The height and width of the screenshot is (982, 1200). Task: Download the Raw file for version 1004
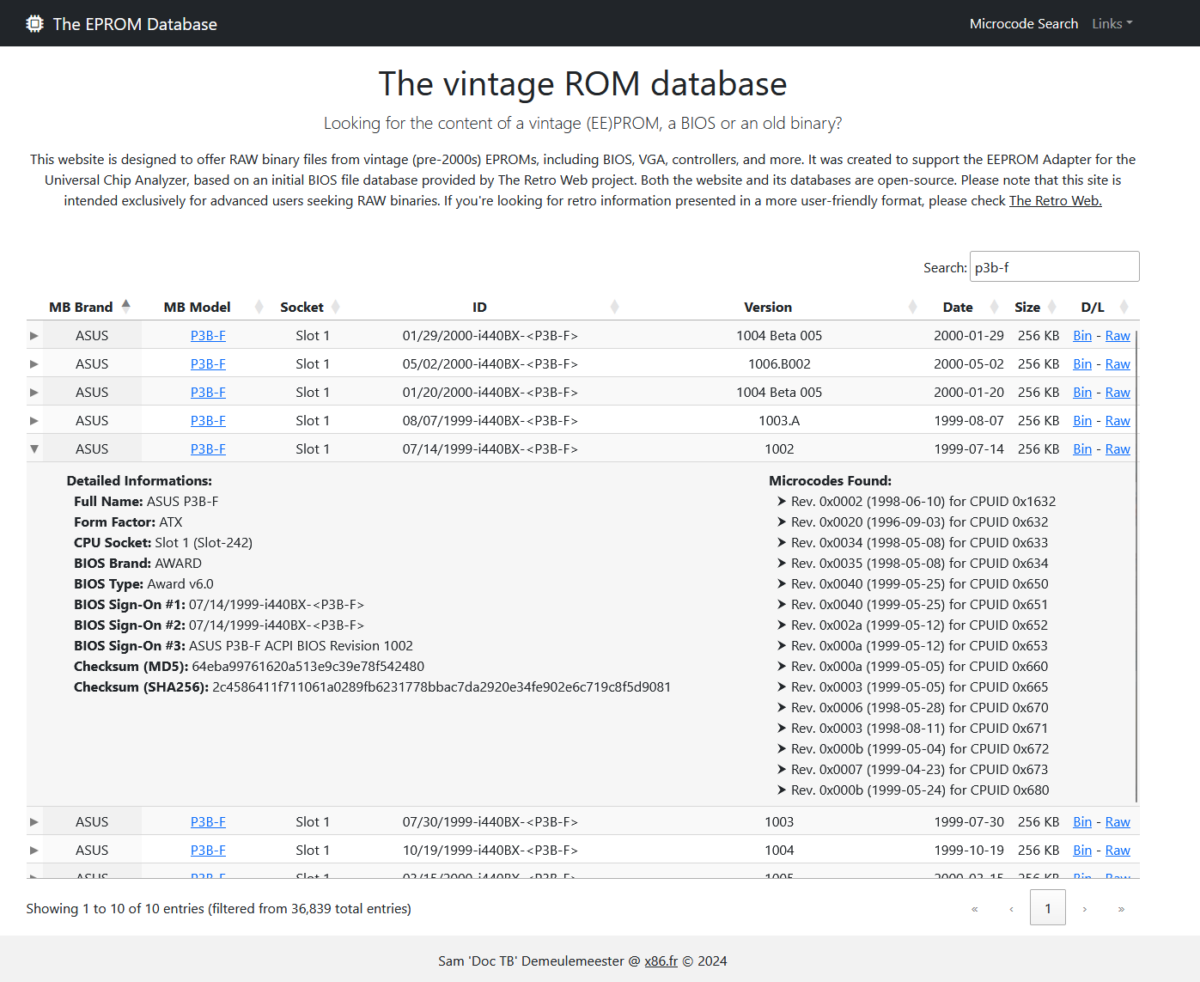tap(1117, 849)
